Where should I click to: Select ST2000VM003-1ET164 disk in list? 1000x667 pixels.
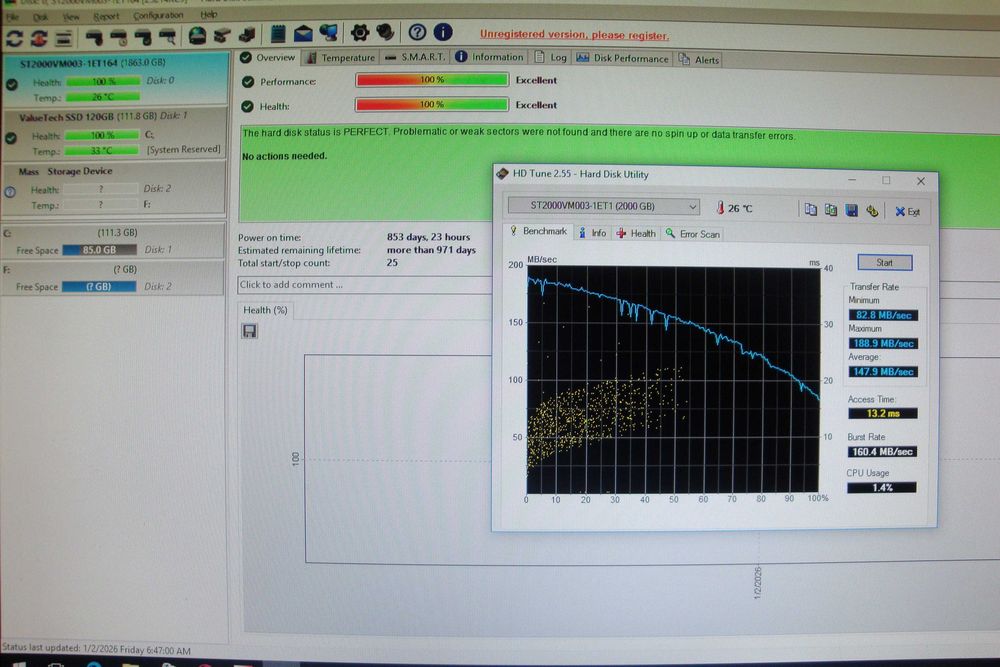coord(115,80)
